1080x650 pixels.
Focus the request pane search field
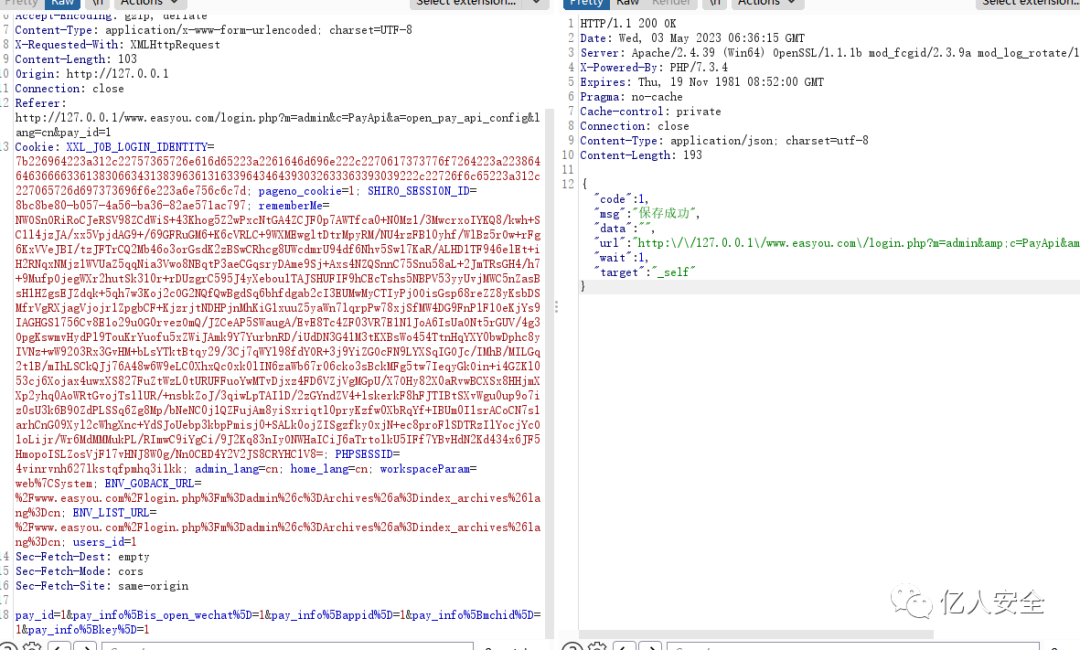tap(287, 647)
